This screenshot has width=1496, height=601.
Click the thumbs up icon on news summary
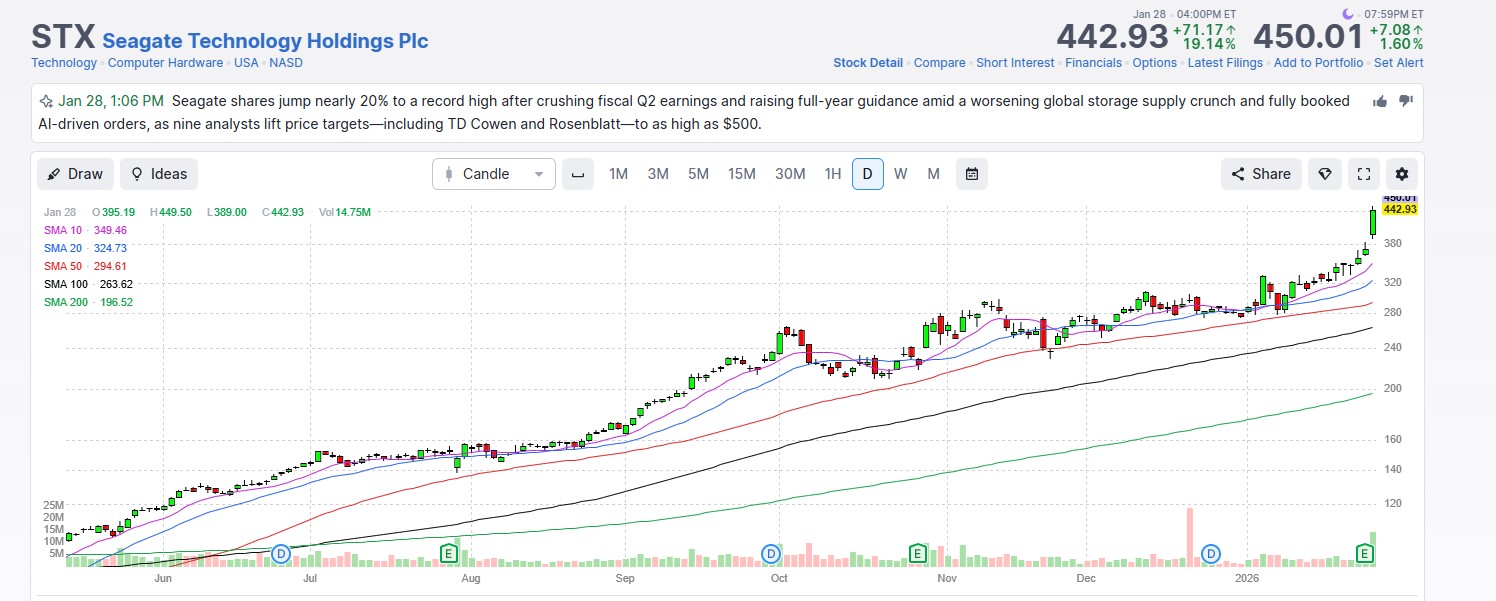[x=1380, y=101]
